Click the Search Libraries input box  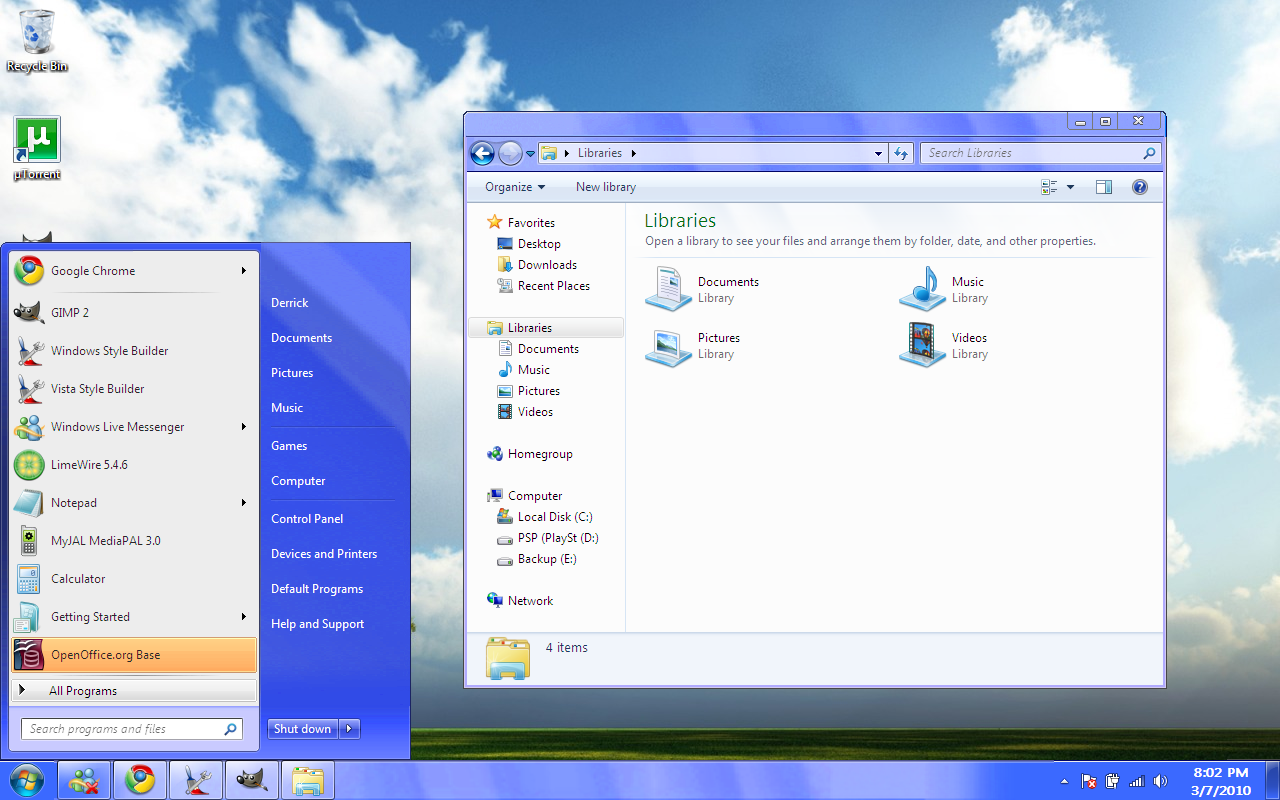pyautogui.click(x=1030, y=153)
